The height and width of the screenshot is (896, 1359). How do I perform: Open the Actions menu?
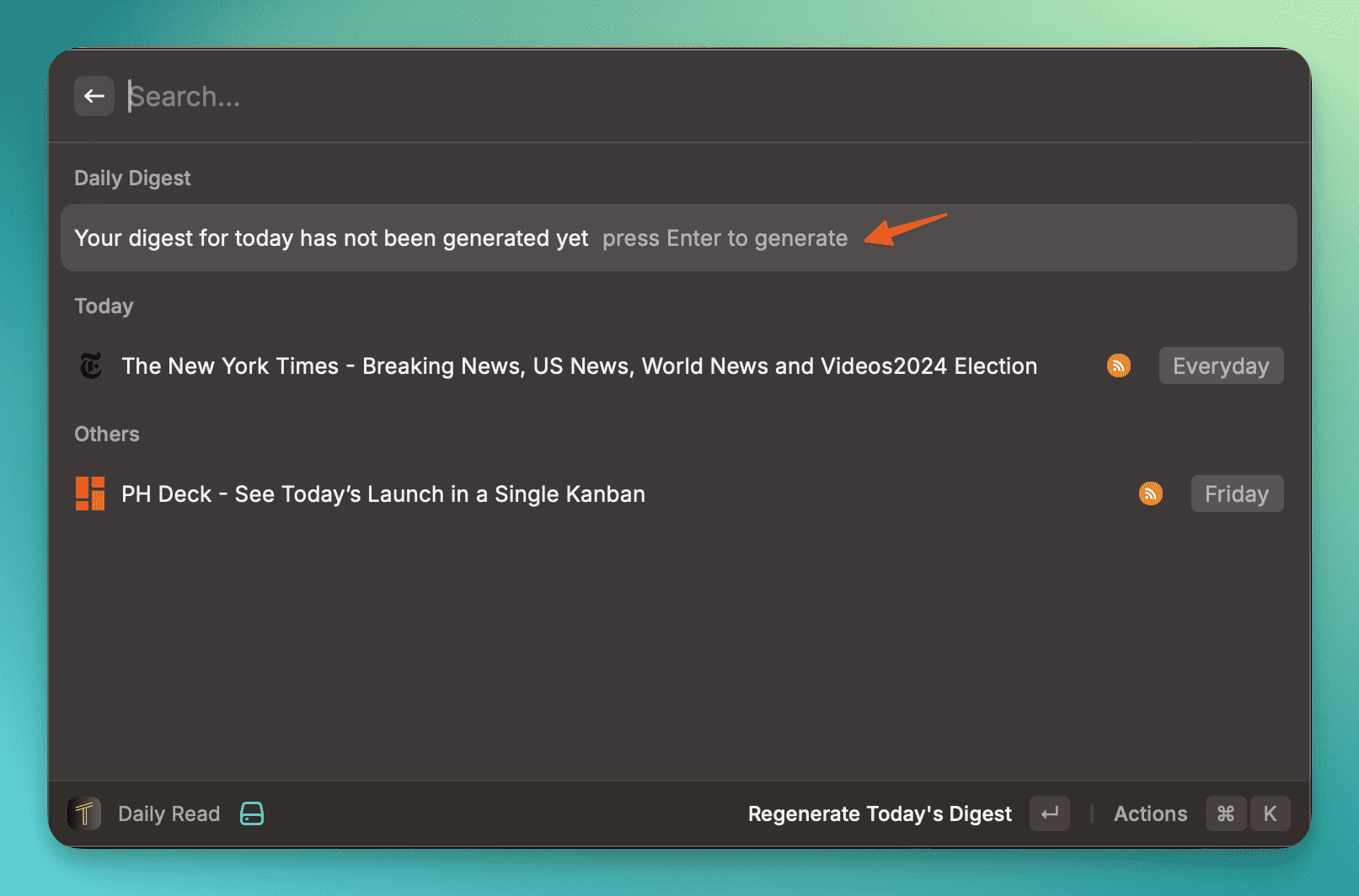tap(1150, 813)
